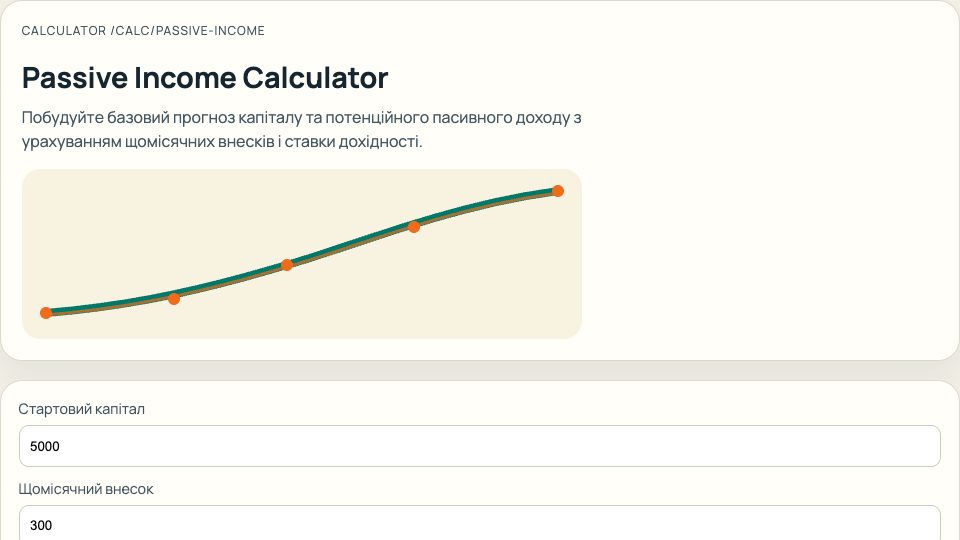Click the Щомісячний внесок label
This screenshot has width=960, height=540.
click(86, 489)
